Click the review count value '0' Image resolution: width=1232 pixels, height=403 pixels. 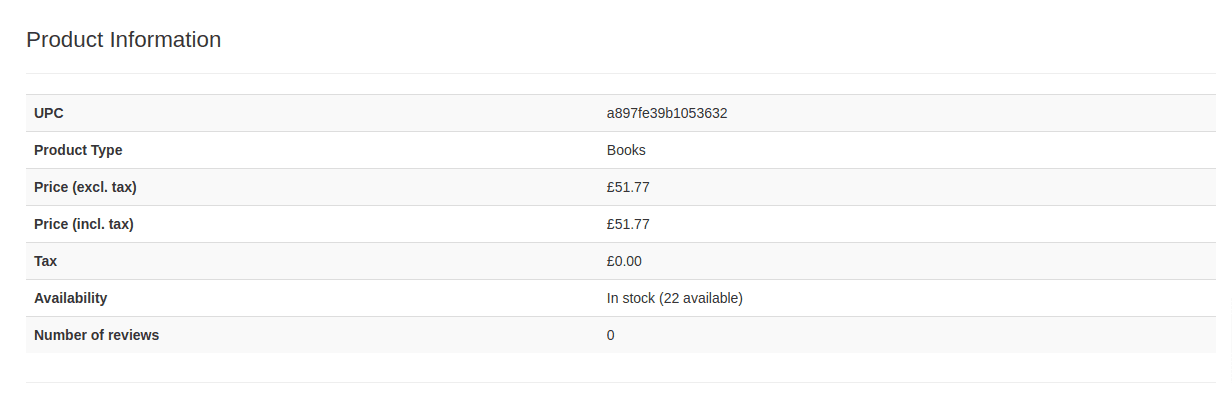[611, 335]
